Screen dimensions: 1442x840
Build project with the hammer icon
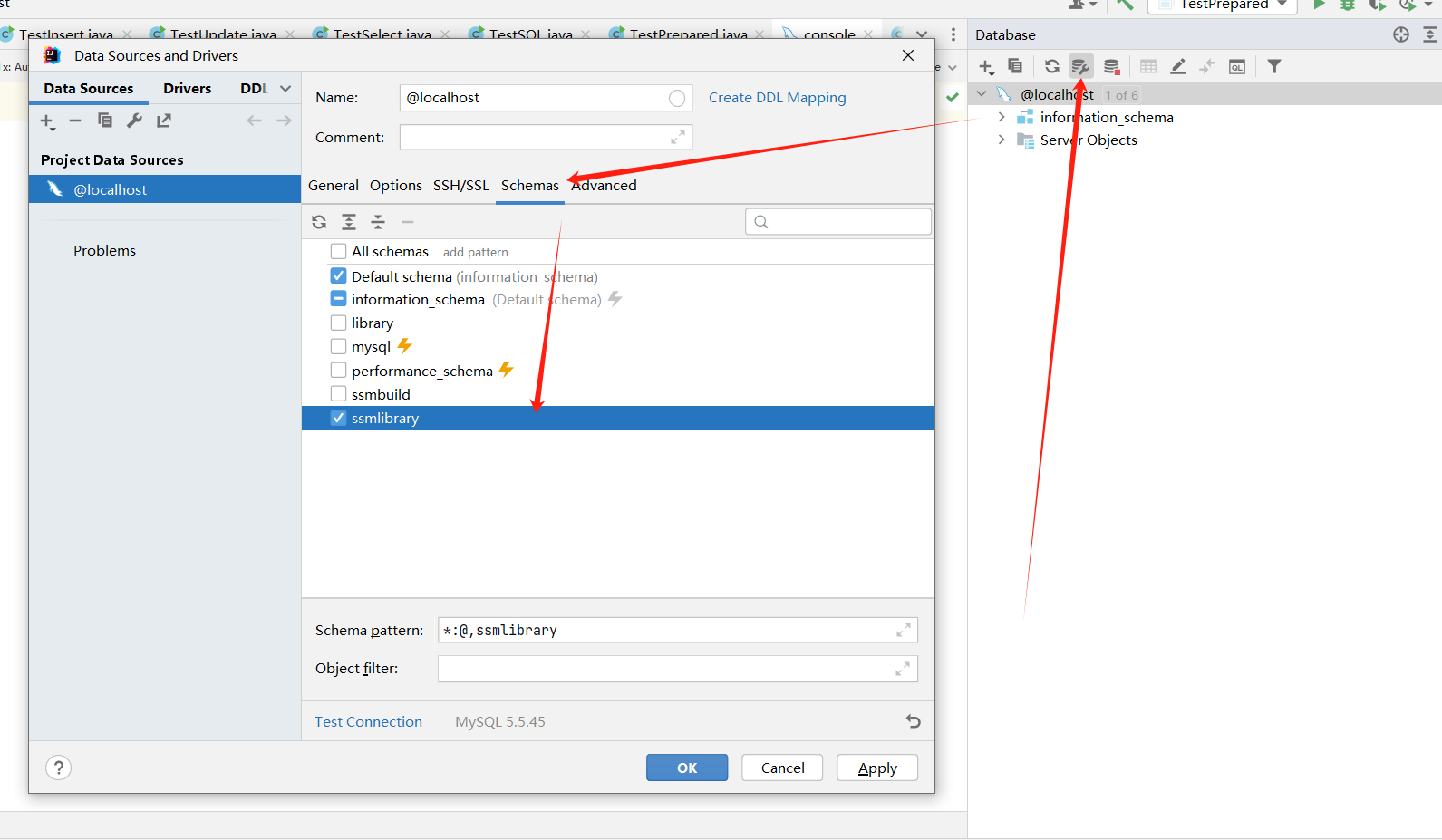point(1125,5)
